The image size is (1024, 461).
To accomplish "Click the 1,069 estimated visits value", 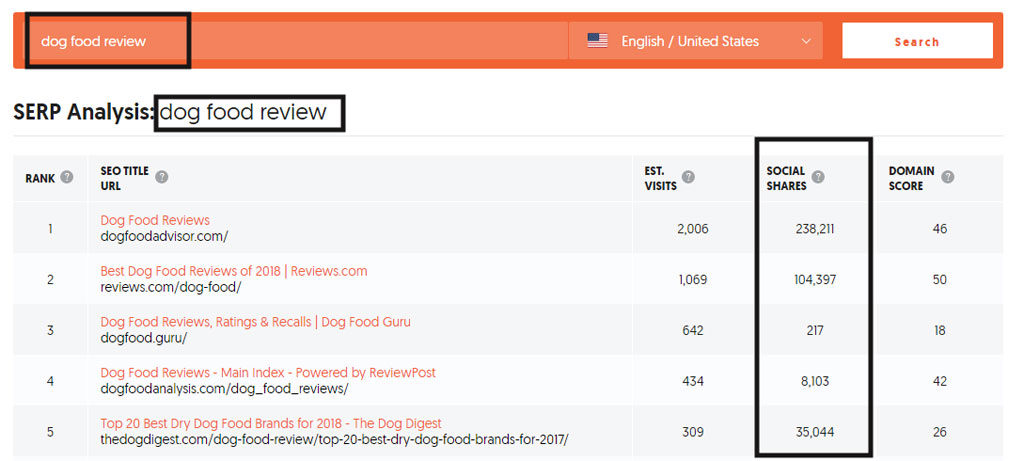I will 693,280.
